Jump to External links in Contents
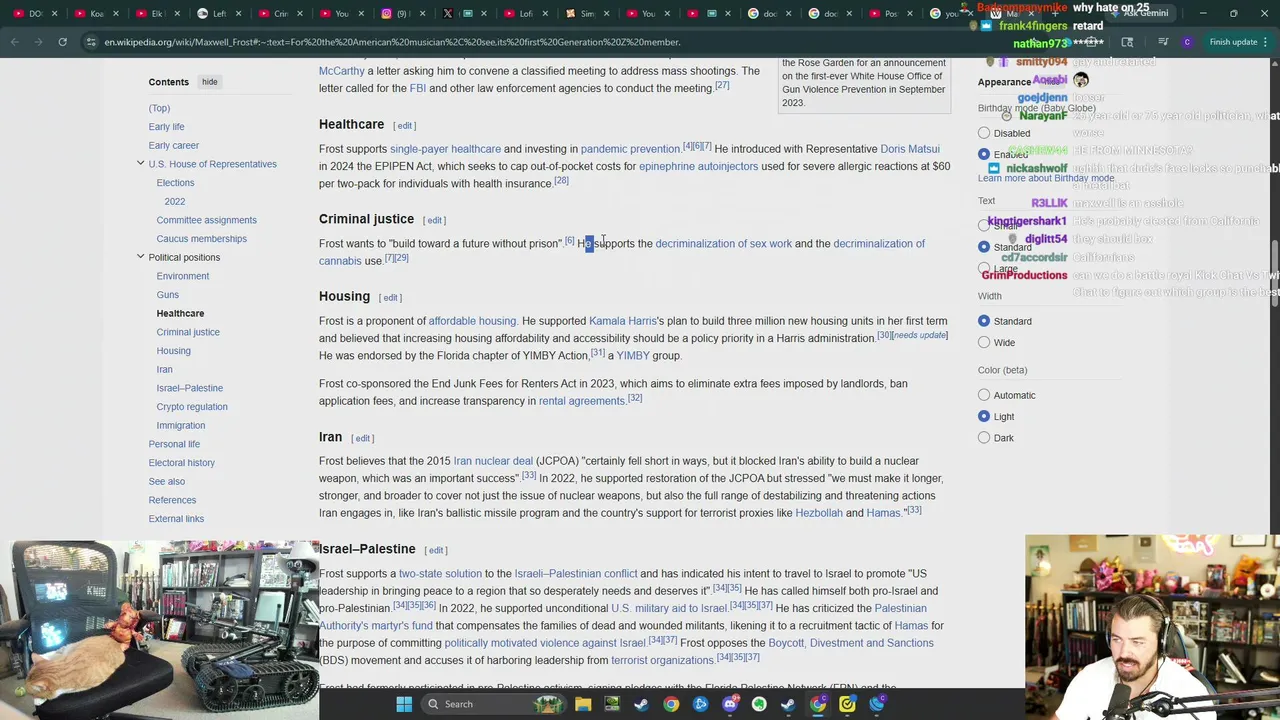Viewport: 1280px width, 720px height. 176,519
